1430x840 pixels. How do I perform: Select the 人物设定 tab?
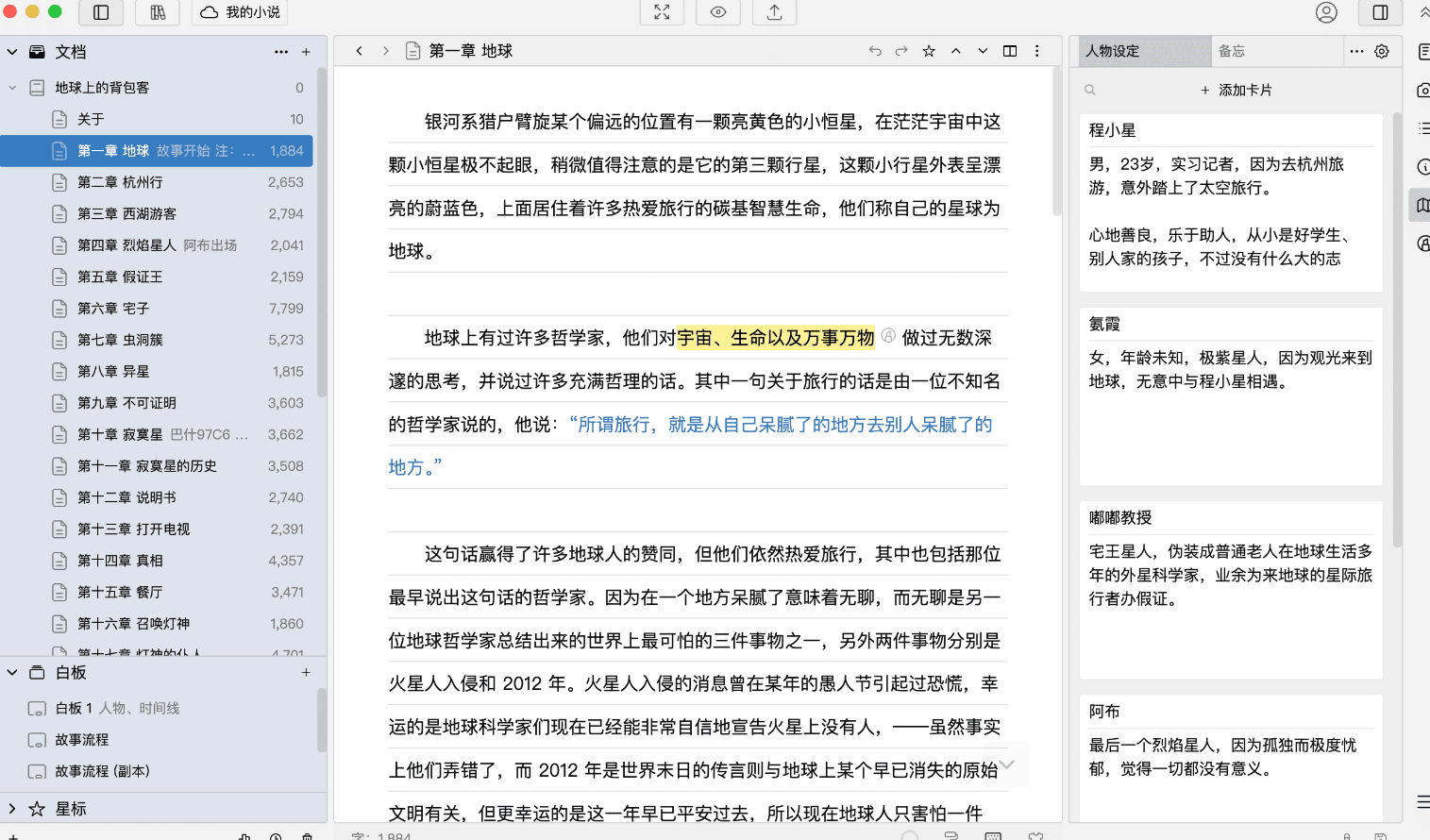pyautogui.click(x=1114, y=51)
